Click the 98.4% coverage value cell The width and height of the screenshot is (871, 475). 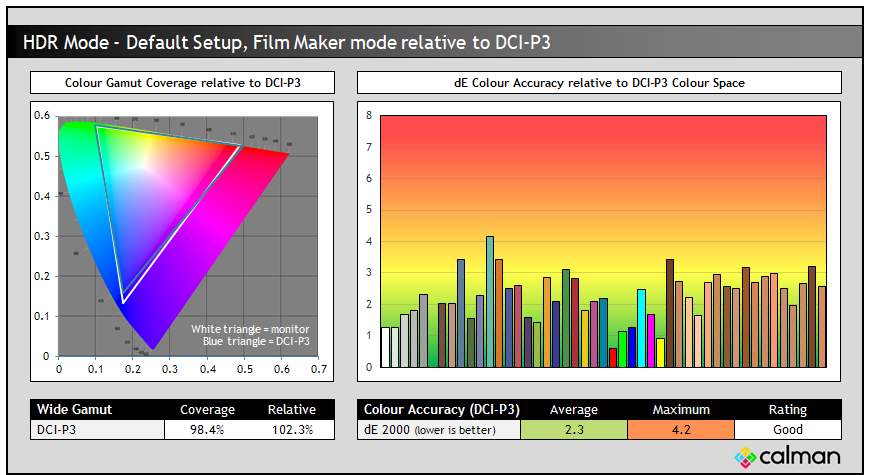pyautogui.click(x=207, y=429)
